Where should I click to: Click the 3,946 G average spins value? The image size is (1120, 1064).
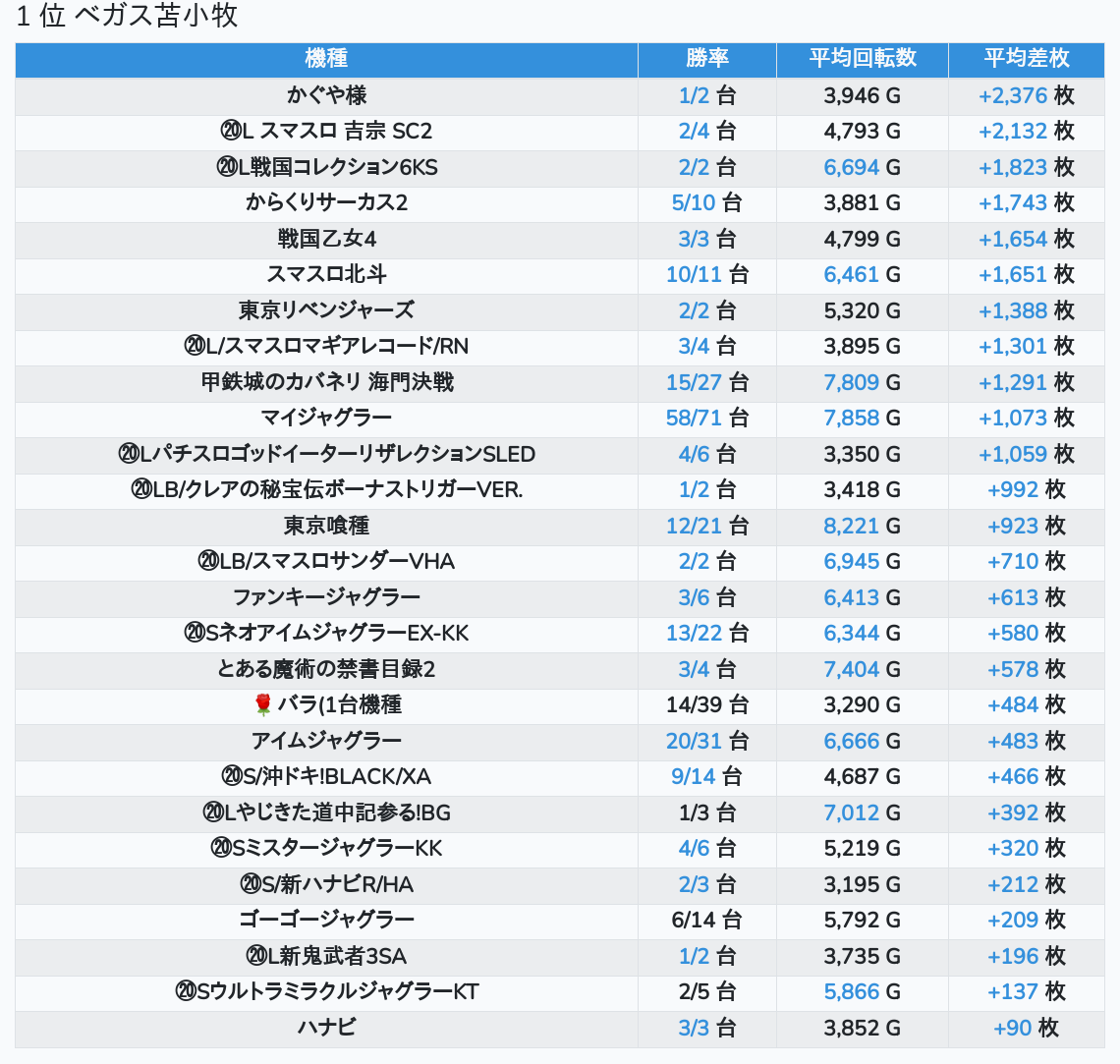(x=863, y=95)
